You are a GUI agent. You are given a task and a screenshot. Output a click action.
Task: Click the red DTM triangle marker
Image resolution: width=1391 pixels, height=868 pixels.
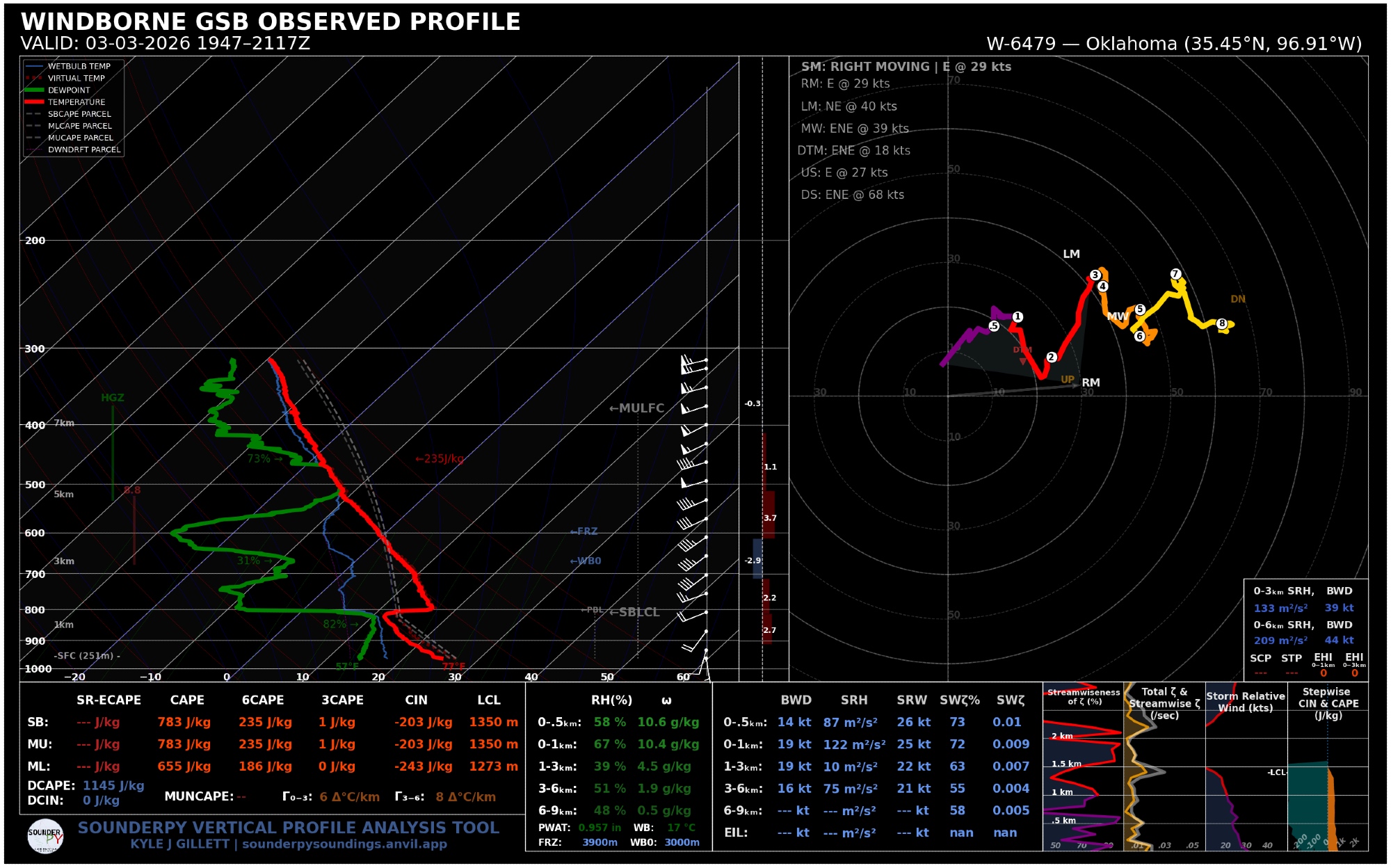[x=1022, y=362]
